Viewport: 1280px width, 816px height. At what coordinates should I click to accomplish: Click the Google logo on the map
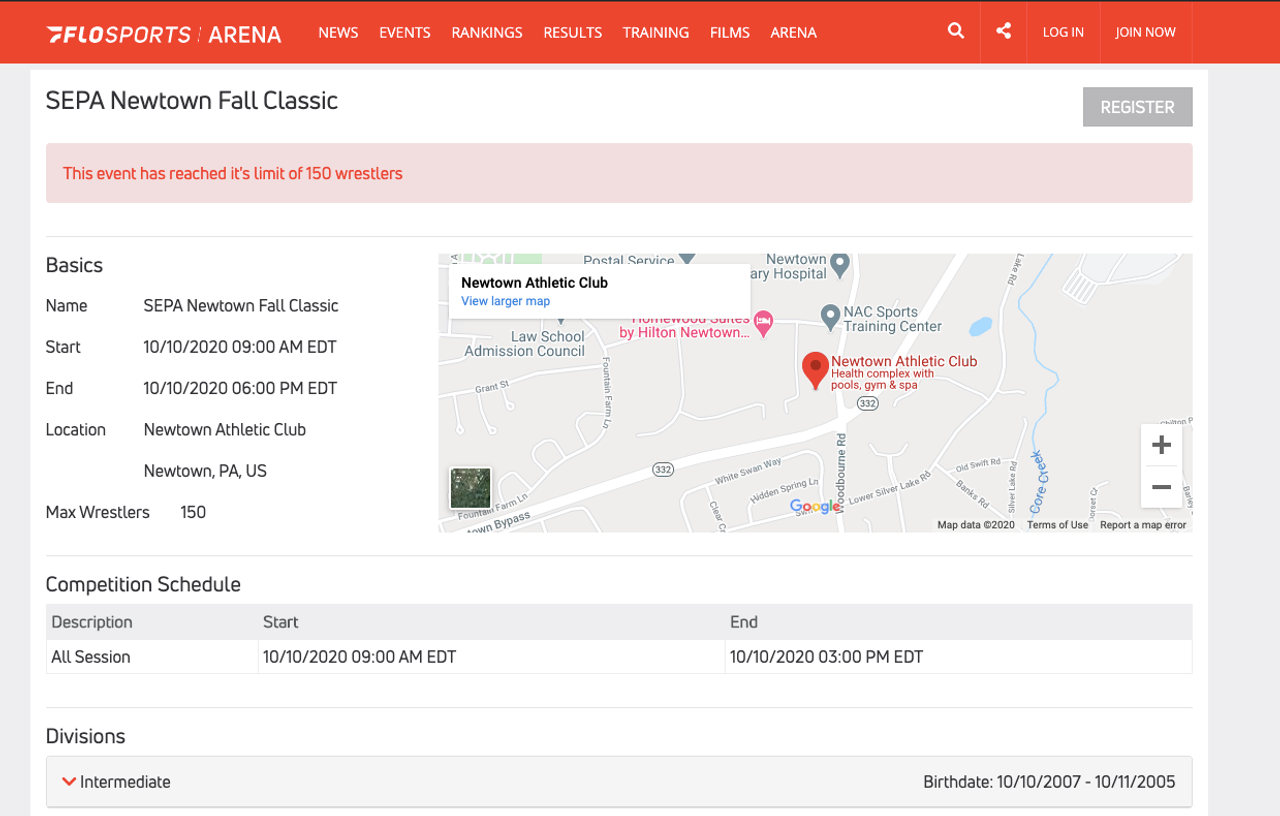tap(814, 507)
